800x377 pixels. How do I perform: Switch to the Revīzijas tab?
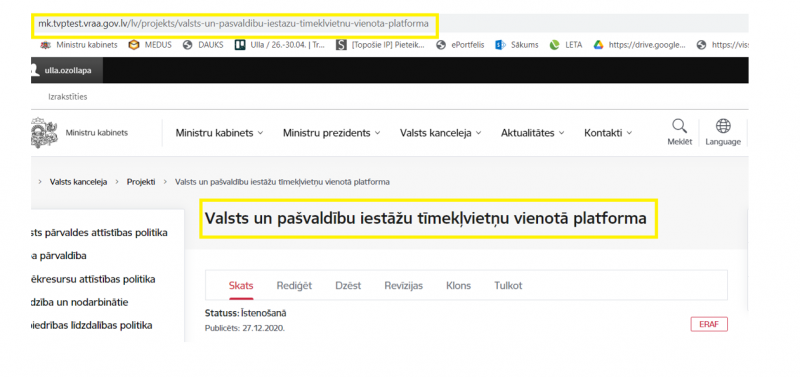(404, 286)
